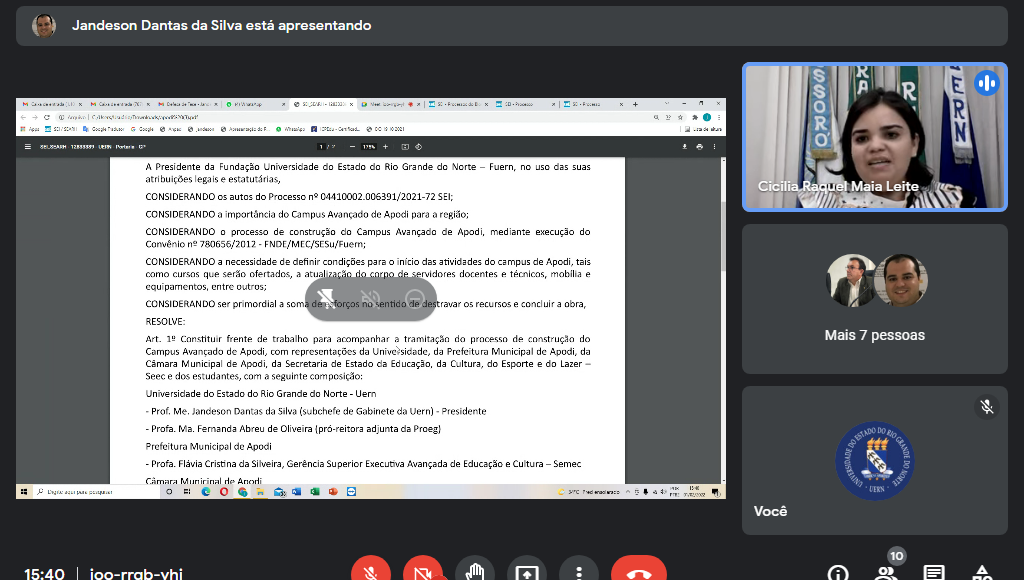Viewport: 1024px width, 580px height.
Task: Open Opera browser from the shared taskbar
Action: [224, 492]
